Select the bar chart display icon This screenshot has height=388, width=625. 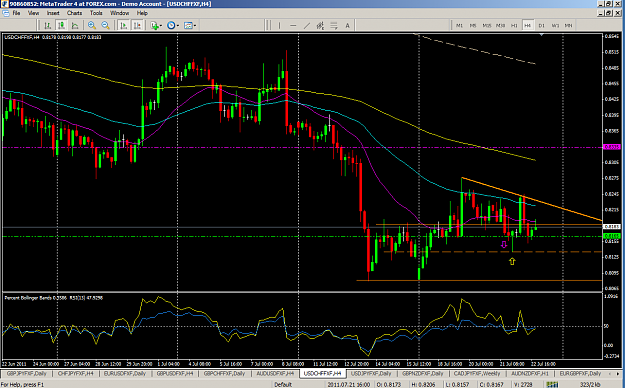(x=48, y=26)
